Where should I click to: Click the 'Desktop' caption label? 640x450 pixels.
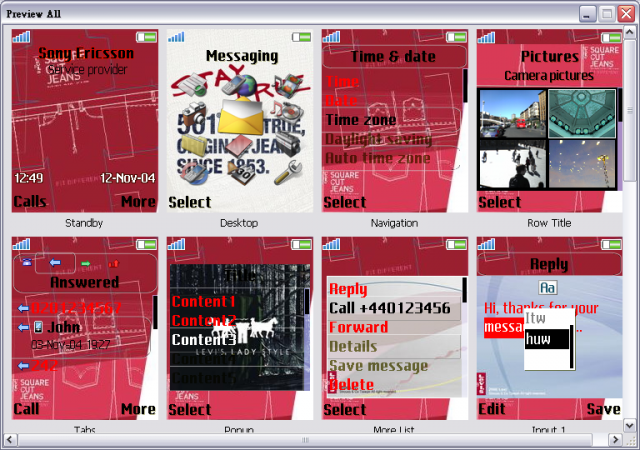click(239, 223)
